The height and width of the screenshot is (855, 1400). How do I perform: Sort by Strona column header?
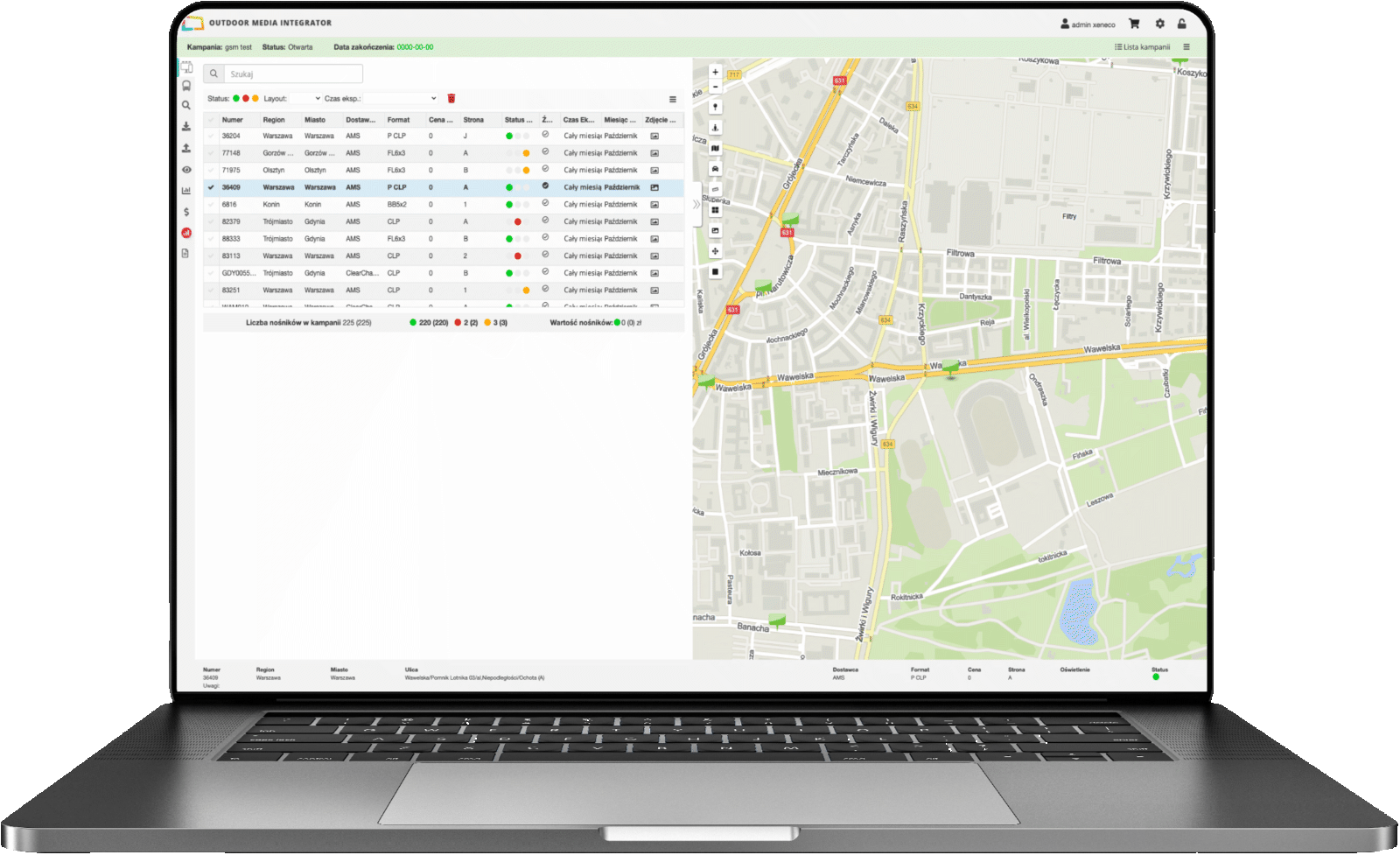[x=473, y=120]
